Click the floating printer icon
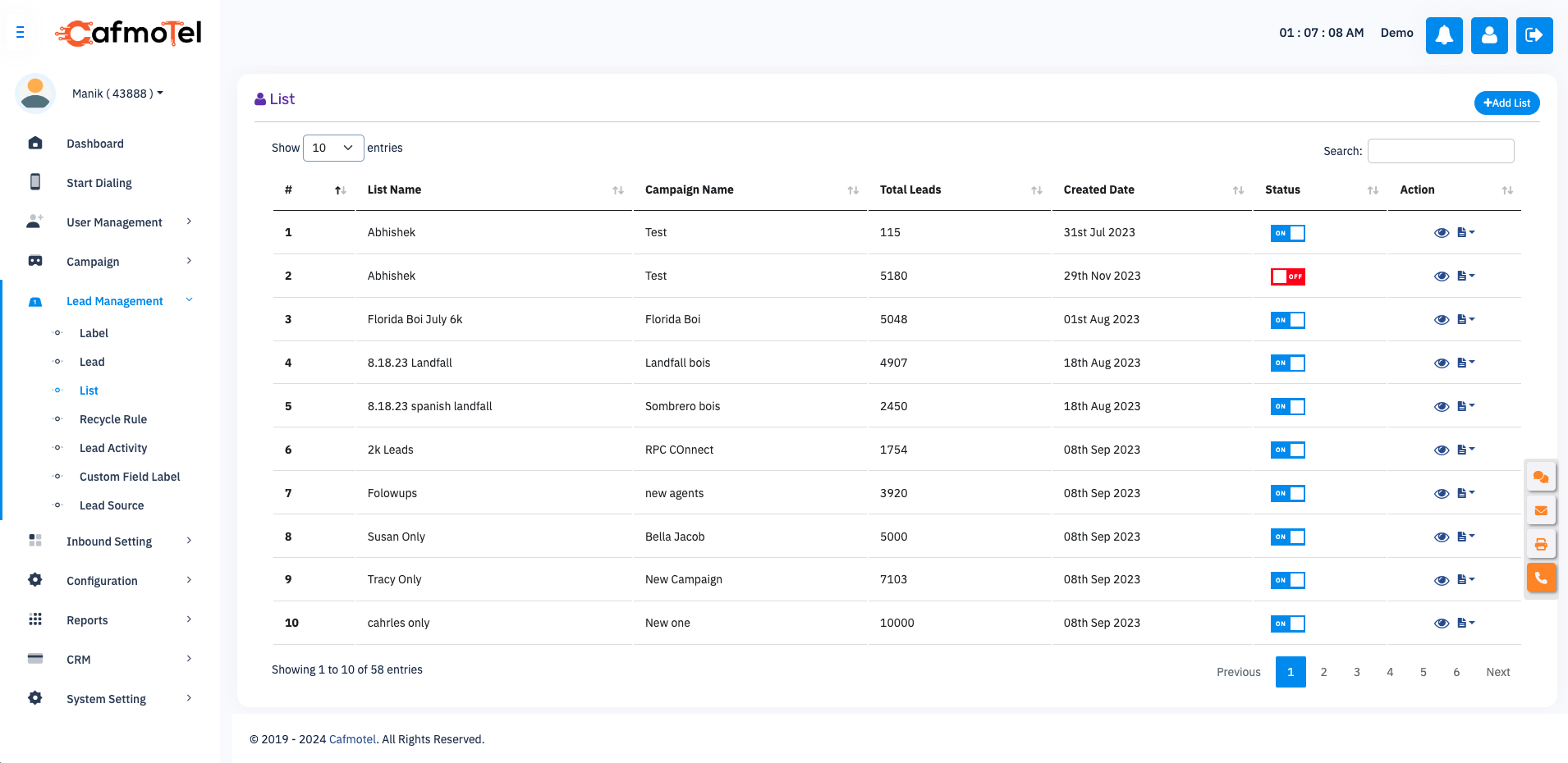 (1541, 544)
